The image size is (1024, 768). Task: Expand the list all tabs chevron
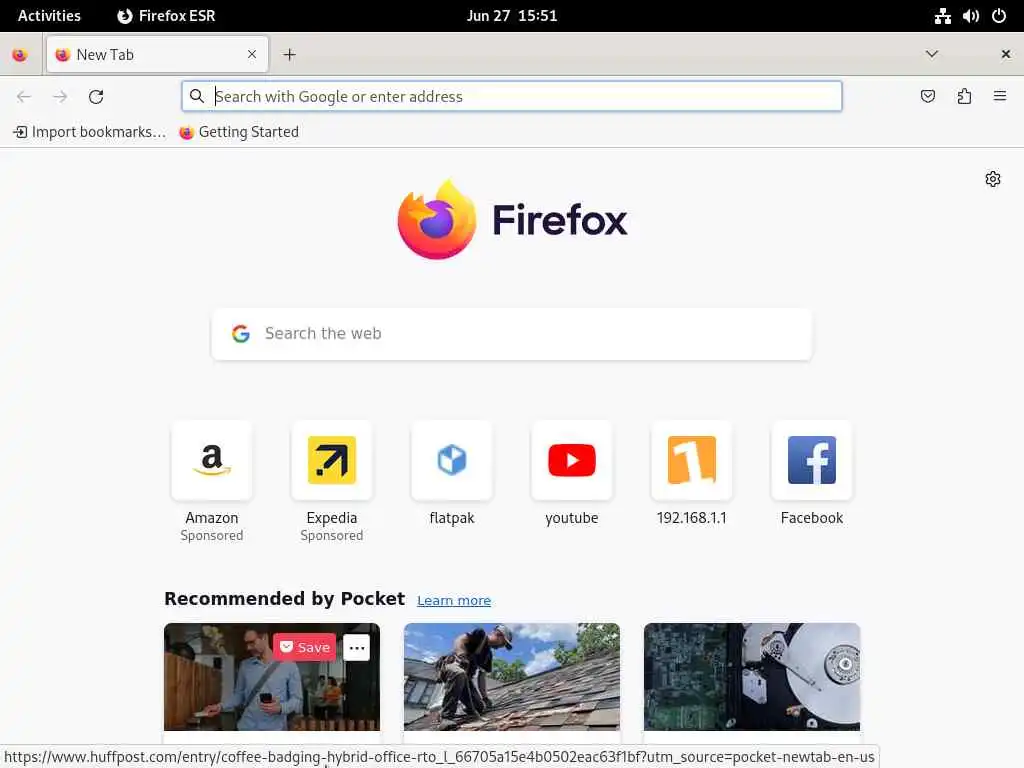(x=932, y=54)
